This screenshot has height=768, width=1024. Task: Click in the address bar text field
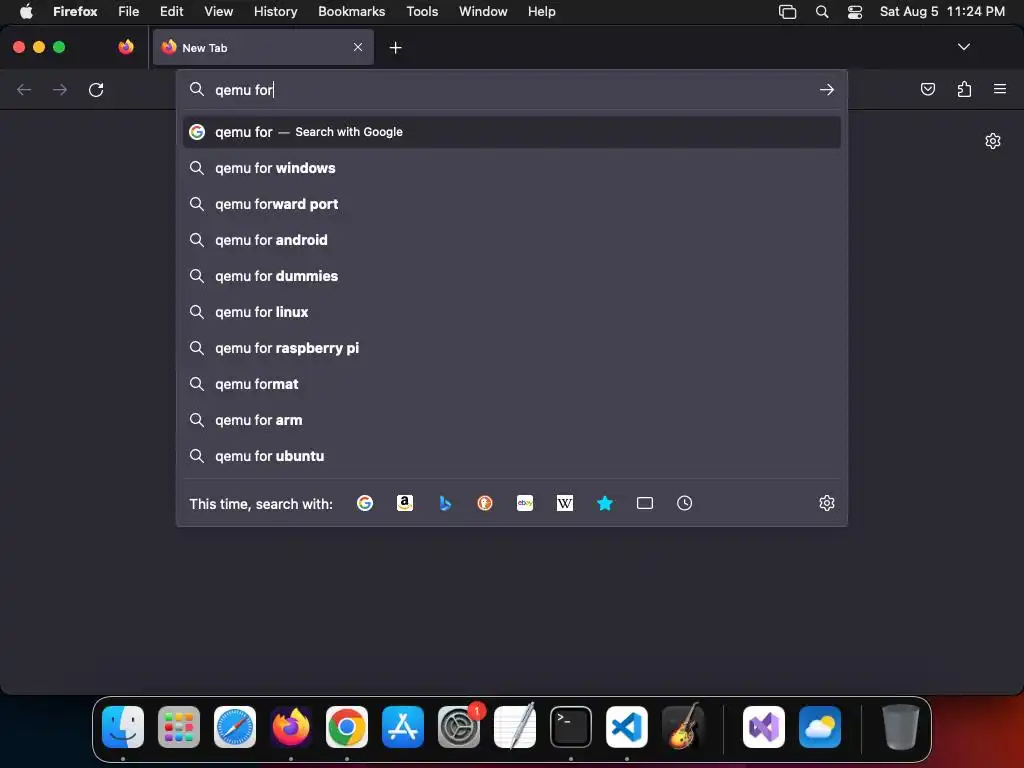(x=513, y=89)
